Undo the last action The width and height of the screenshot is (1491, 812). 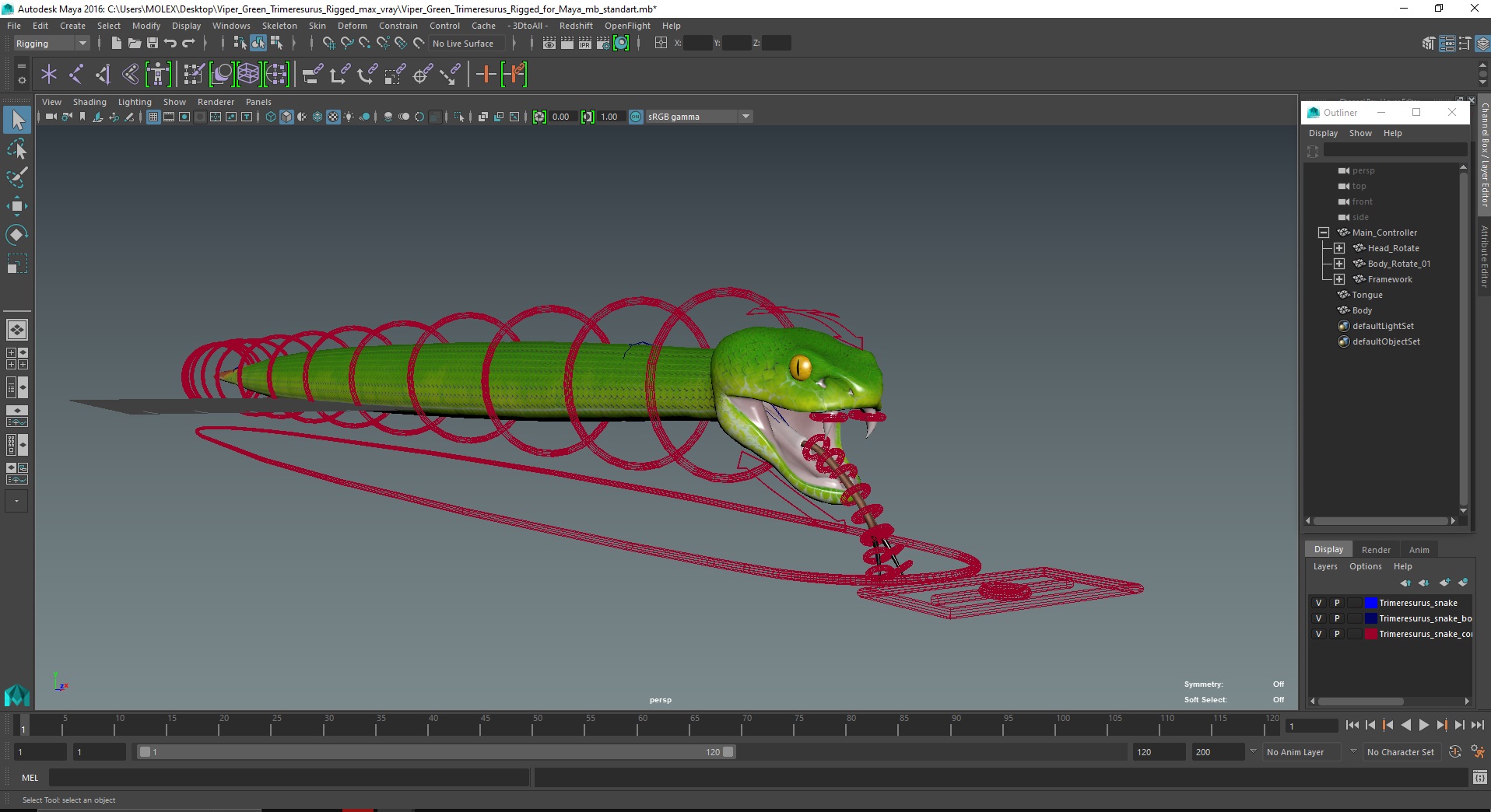(170, 44)
